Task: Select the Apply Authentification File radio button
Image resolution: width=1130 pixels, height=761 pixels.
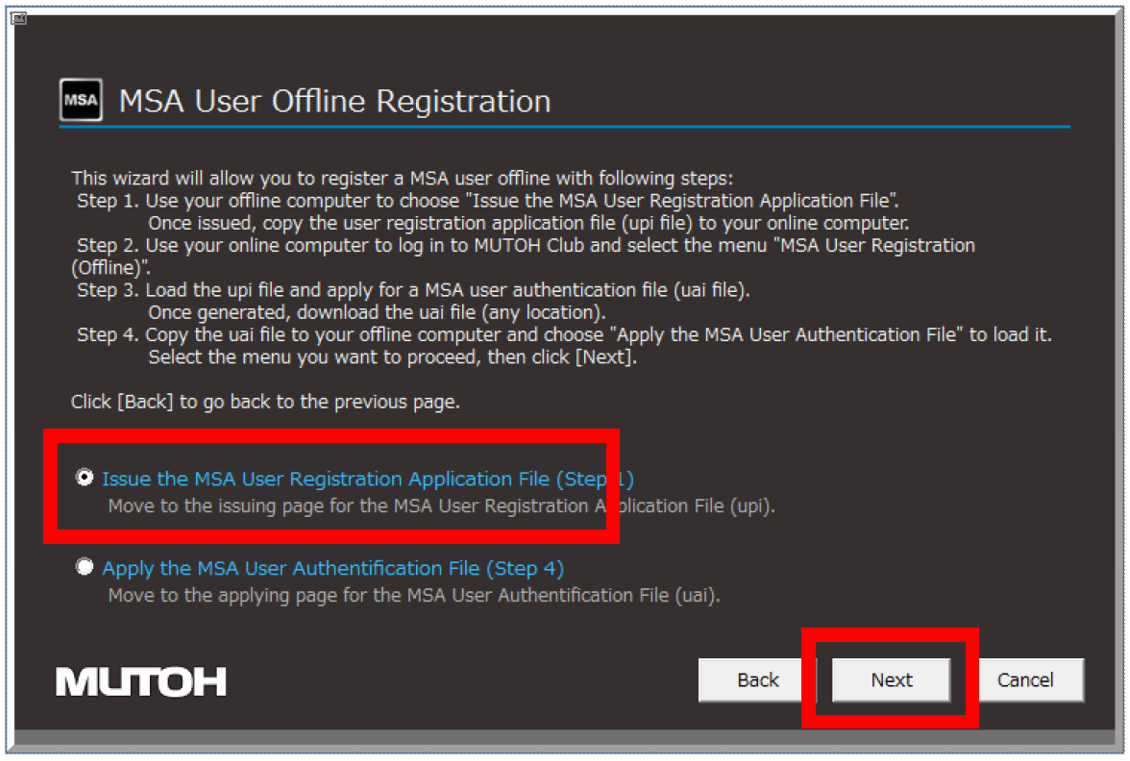Action: [x=84, y=566]
